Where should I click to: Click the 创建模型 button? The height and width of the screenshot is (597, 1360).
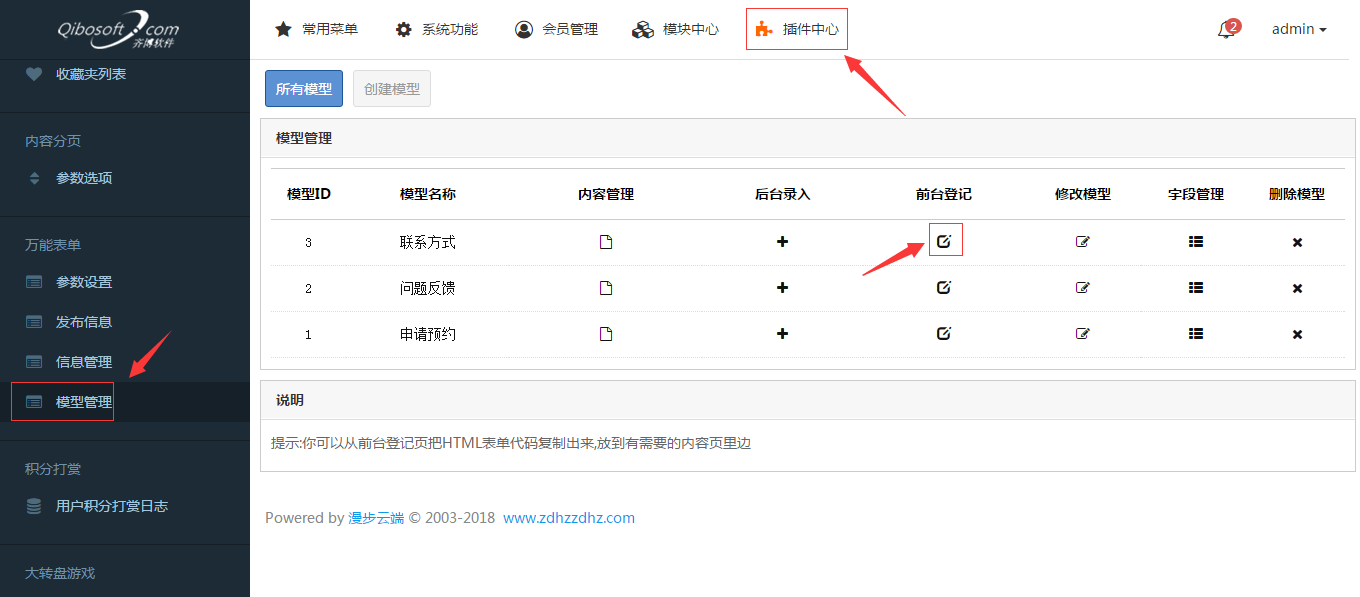[x=392, y=89]
